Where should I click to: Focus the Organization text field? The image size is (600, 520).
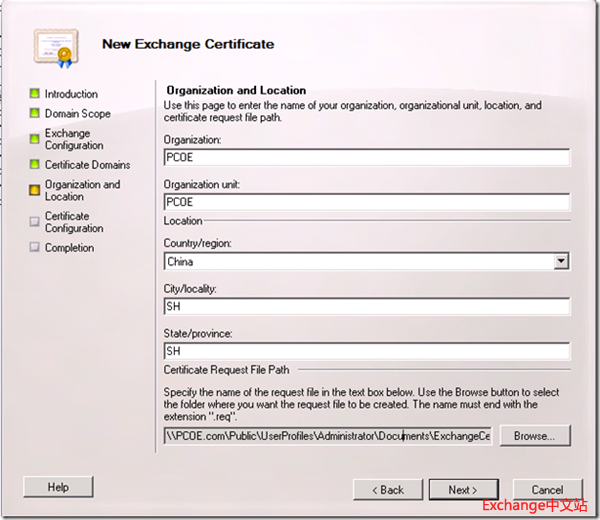click(x=367, y=157)
